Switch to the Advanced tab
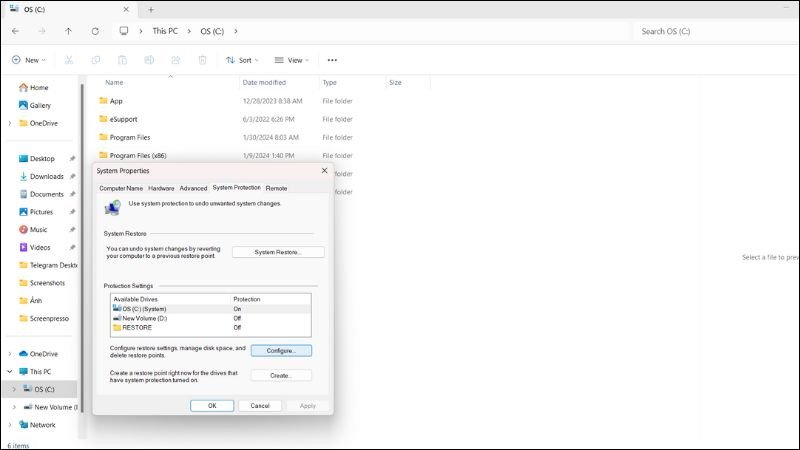The image size is (800, 450). pyautogui.click(x=193, y=188)
